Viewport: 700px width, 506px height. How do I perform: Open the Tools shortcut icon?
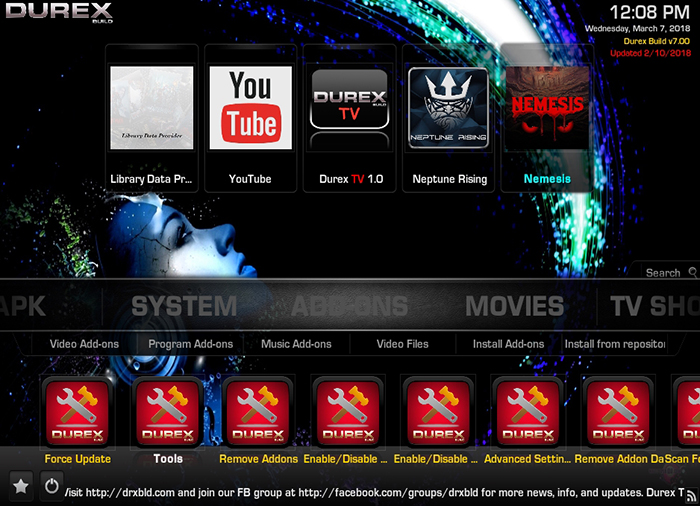tap(168, 411)
